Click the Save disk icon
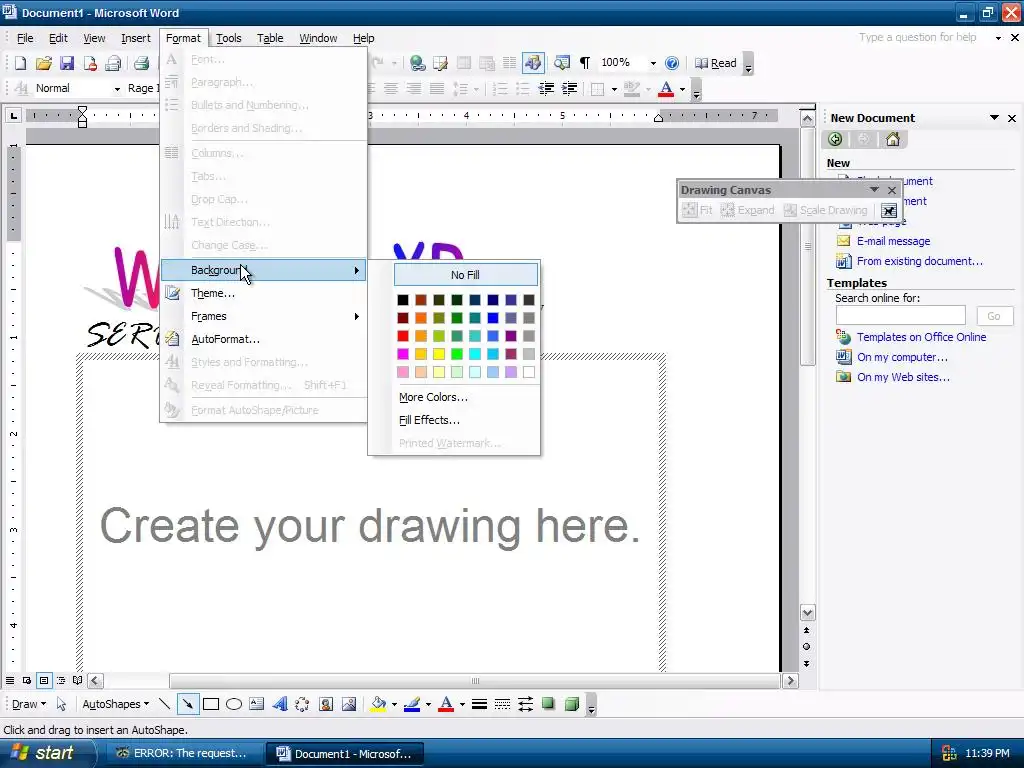This screenshot has width=1024, height=768. [x=67, y=63]
